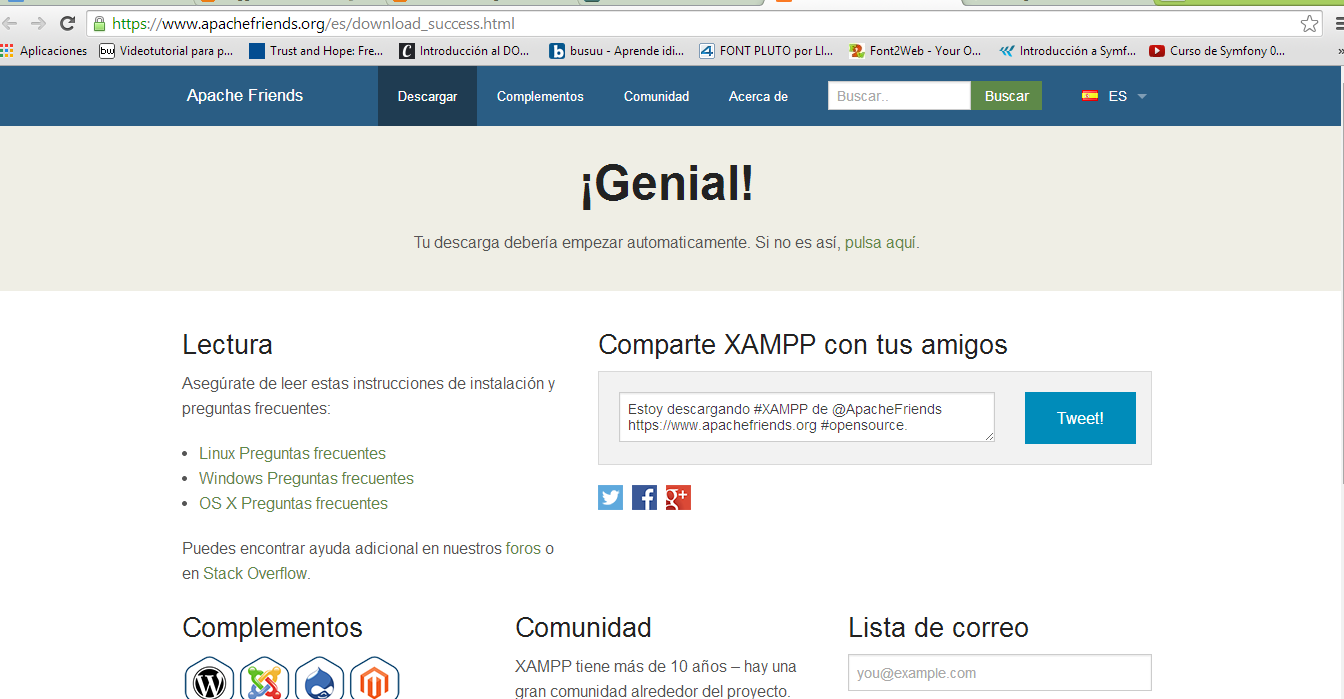
Task: Open the busuu - Aprende idi... bookmark
Action: (x=617, y=50)
